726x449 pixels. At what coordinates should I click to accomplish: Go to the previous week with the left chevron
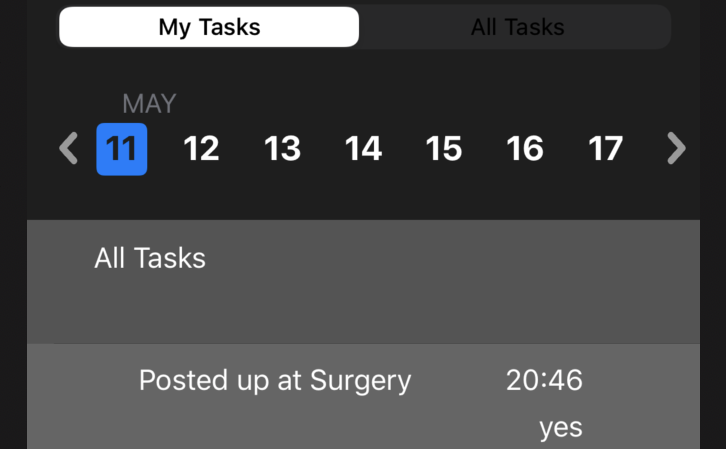[68, 149]
